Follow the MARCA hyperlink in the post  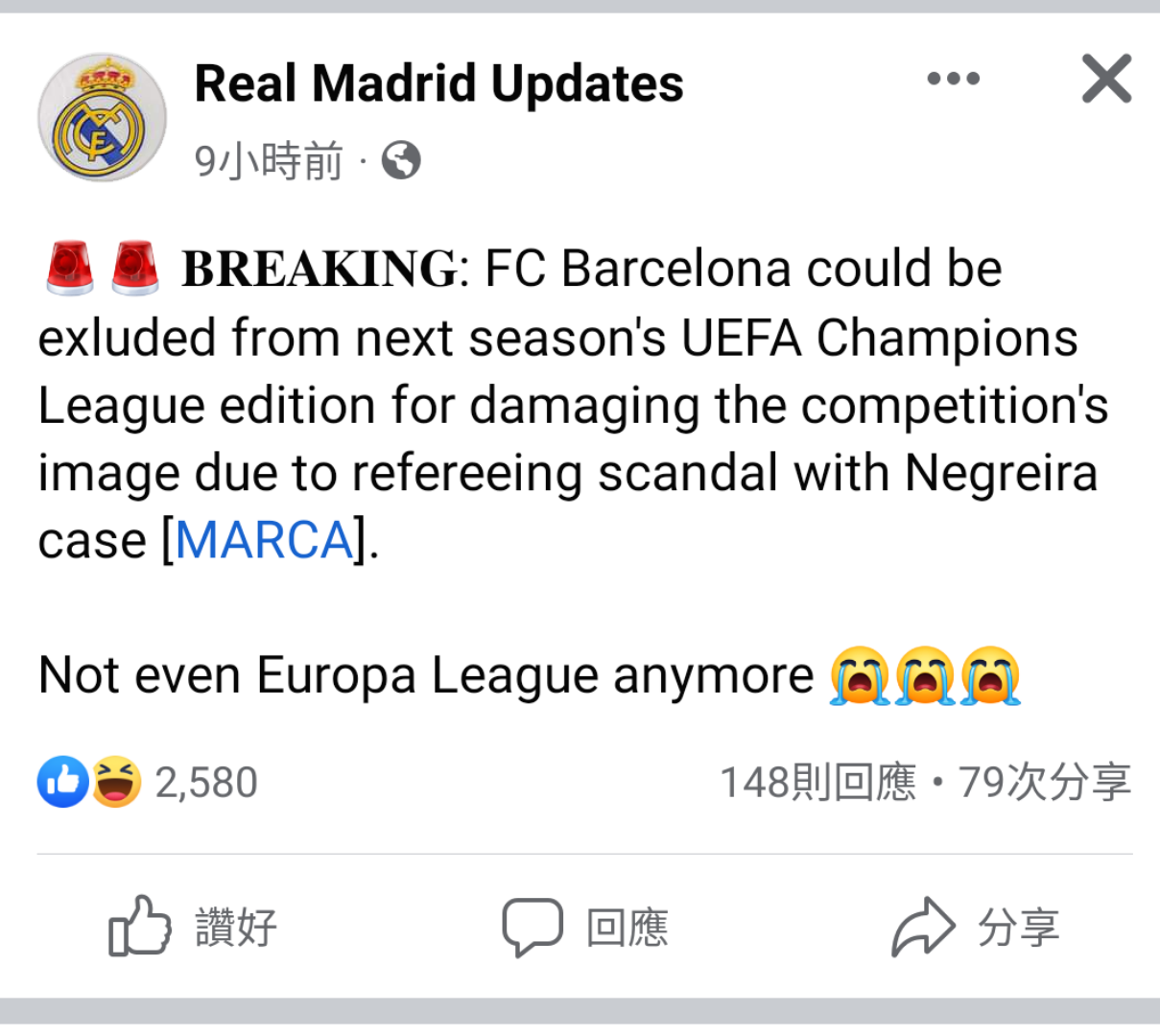[x=265, y=540]
